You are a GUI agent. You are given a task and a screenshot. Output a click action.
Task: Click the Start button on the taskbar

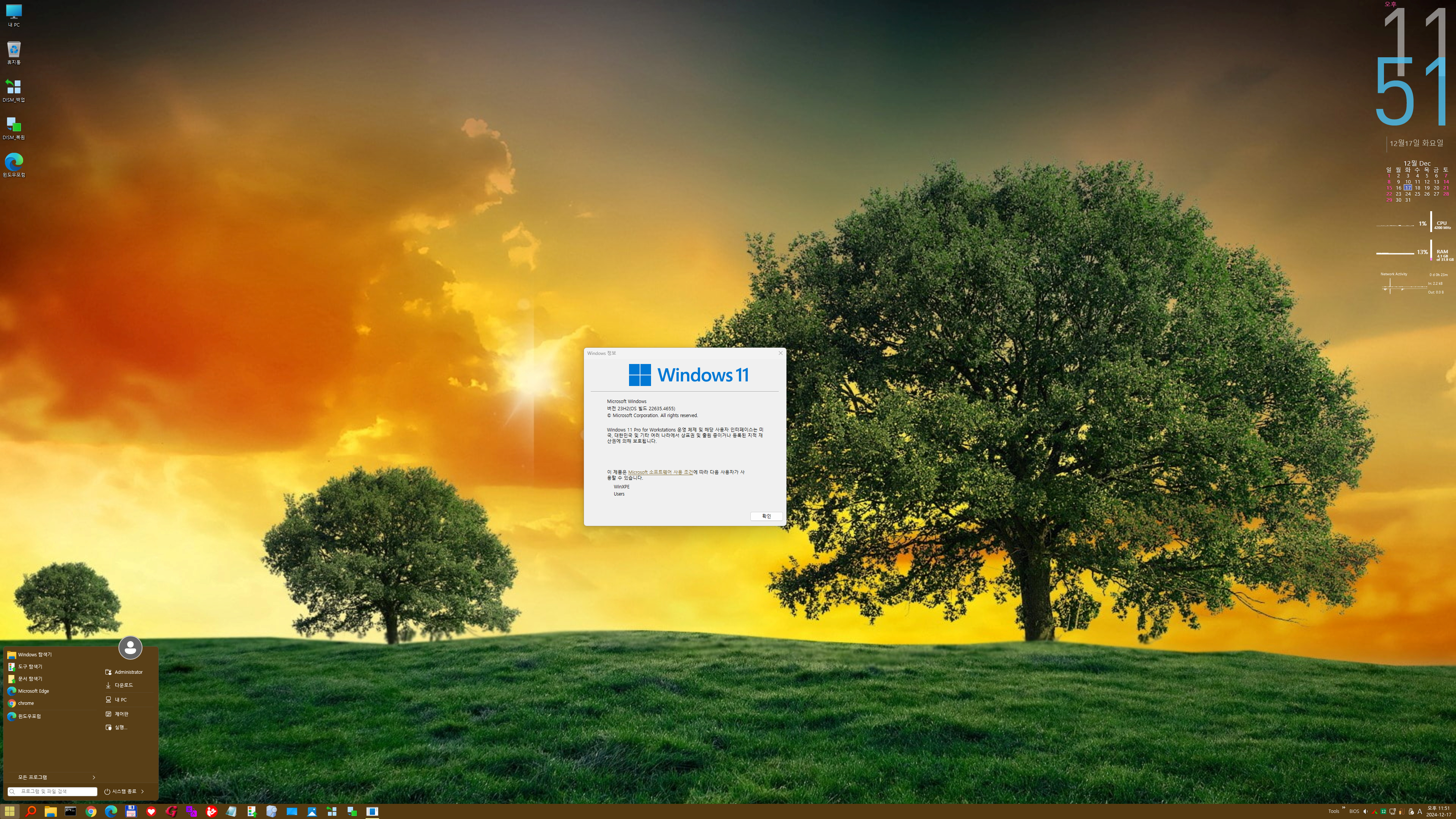(9, 811)
